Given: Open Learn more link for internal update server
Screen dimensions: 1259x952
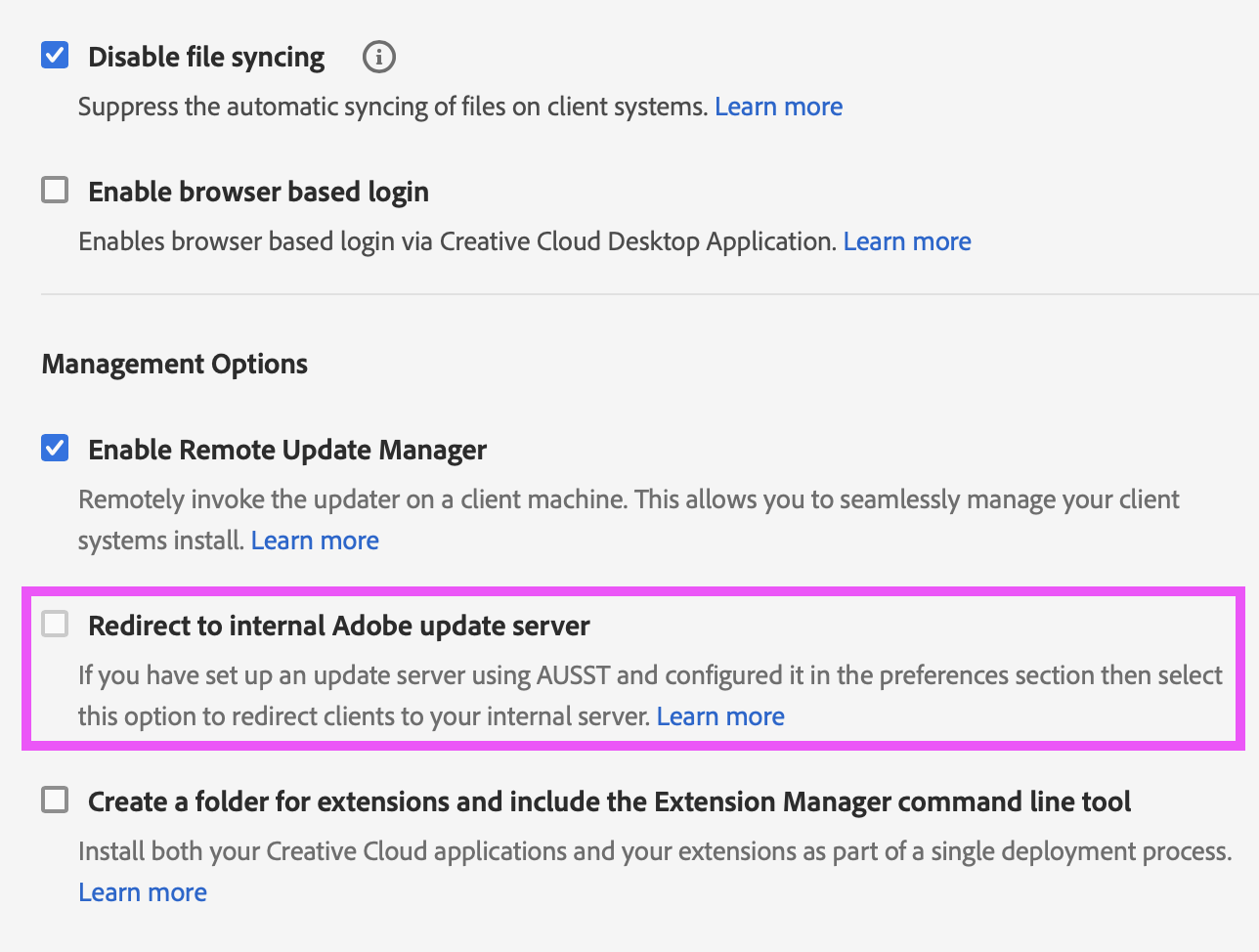Looking at the screenshot, I should click(720, 716).
